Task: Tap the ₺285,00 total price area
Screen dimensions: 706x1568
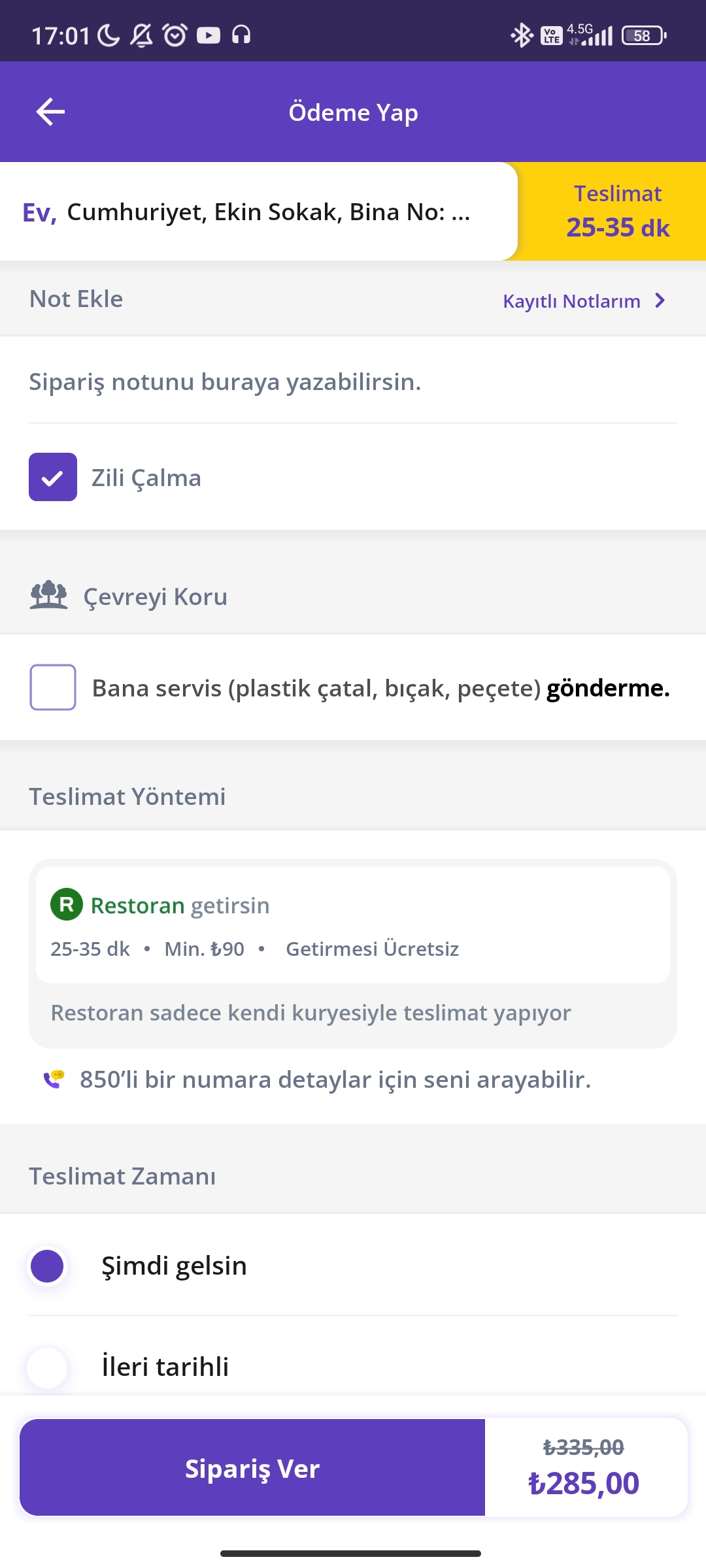Action: pyautogui.click(x=584, y=1483)
